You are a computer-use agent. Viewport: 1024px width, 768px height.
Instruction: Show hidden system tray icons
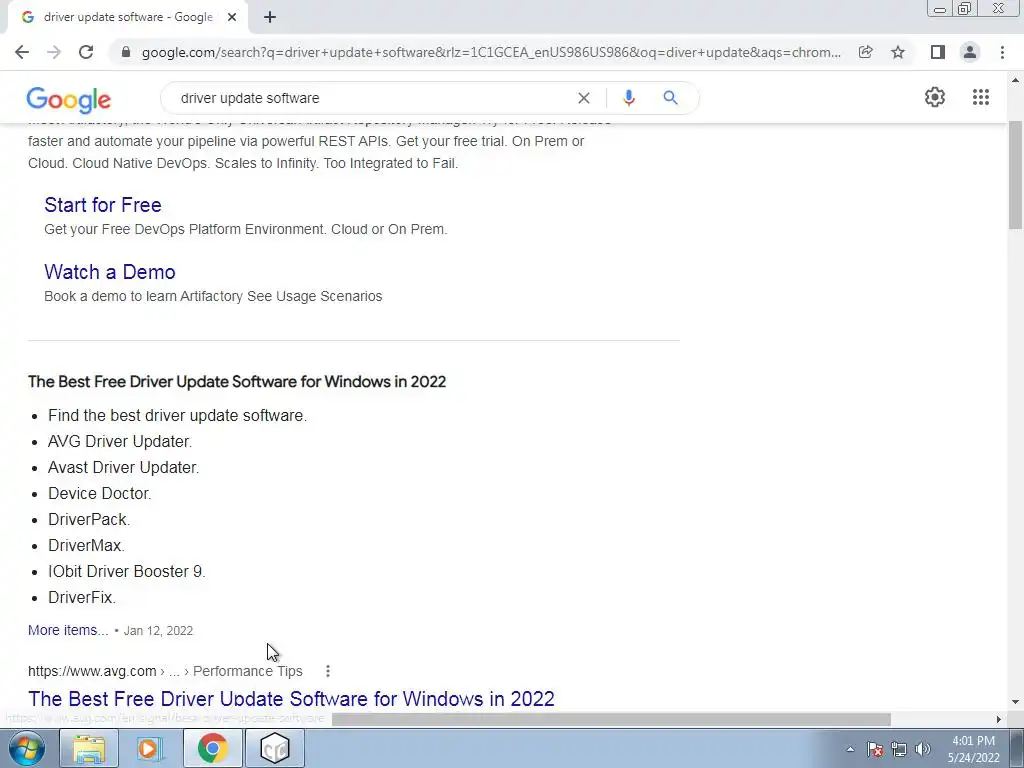pos(850,750)
